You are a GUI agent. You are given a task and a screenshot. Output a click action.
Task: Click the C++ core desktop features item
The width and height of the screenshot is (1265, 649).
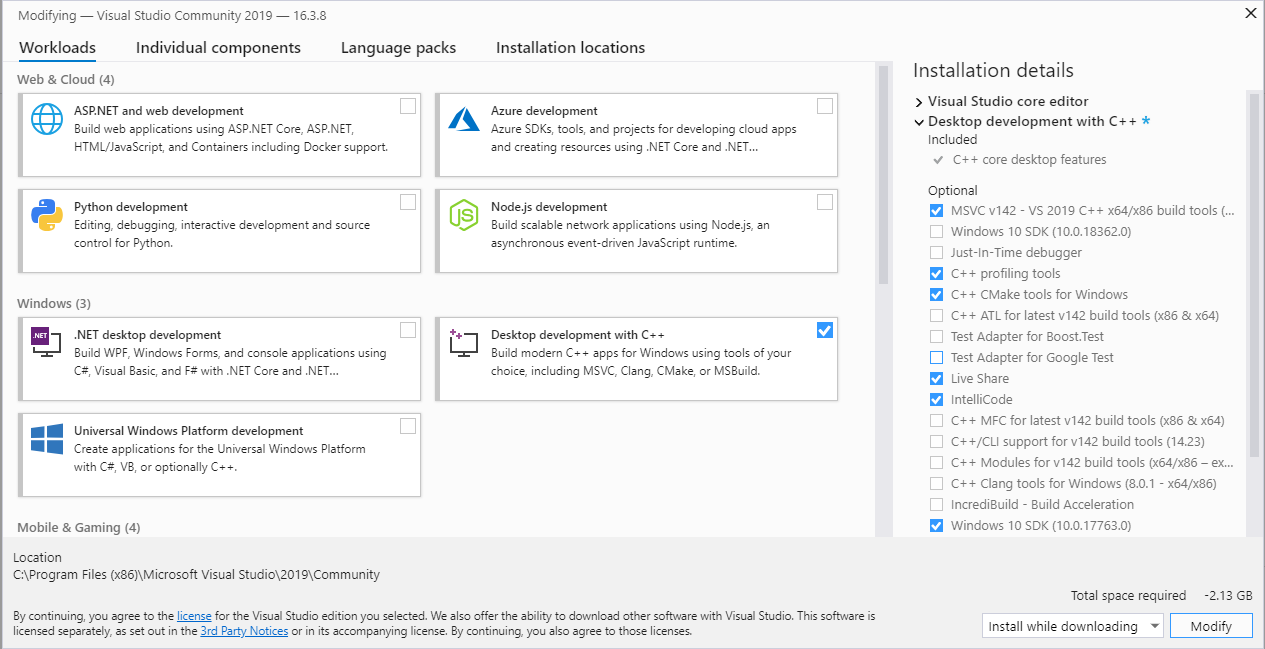point(1029,160)
